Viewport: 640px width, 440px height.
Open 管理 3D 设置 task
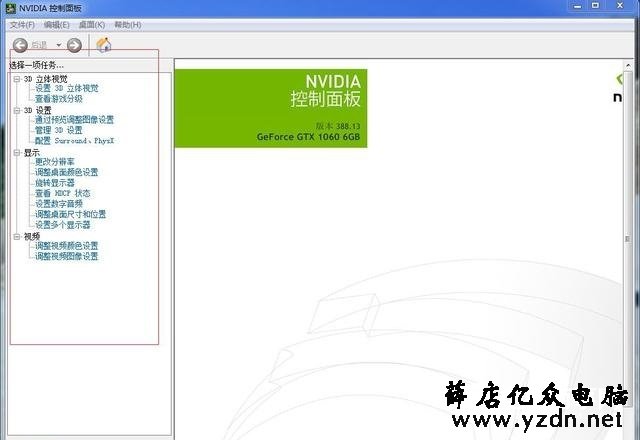[x=59, y=130]
